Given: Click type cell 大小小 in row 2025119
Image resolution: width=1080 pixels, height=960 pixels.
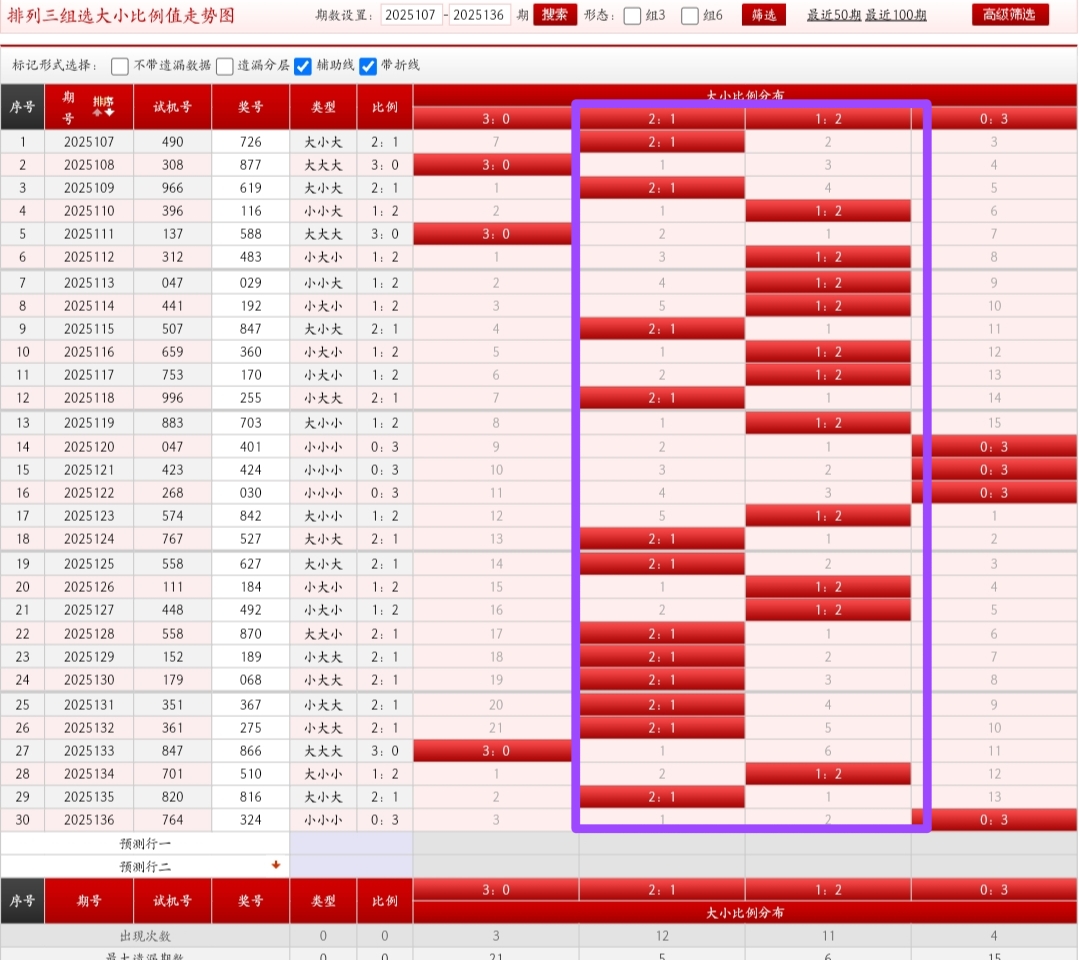Looking at the screenshot, I should tap(323, 424).
